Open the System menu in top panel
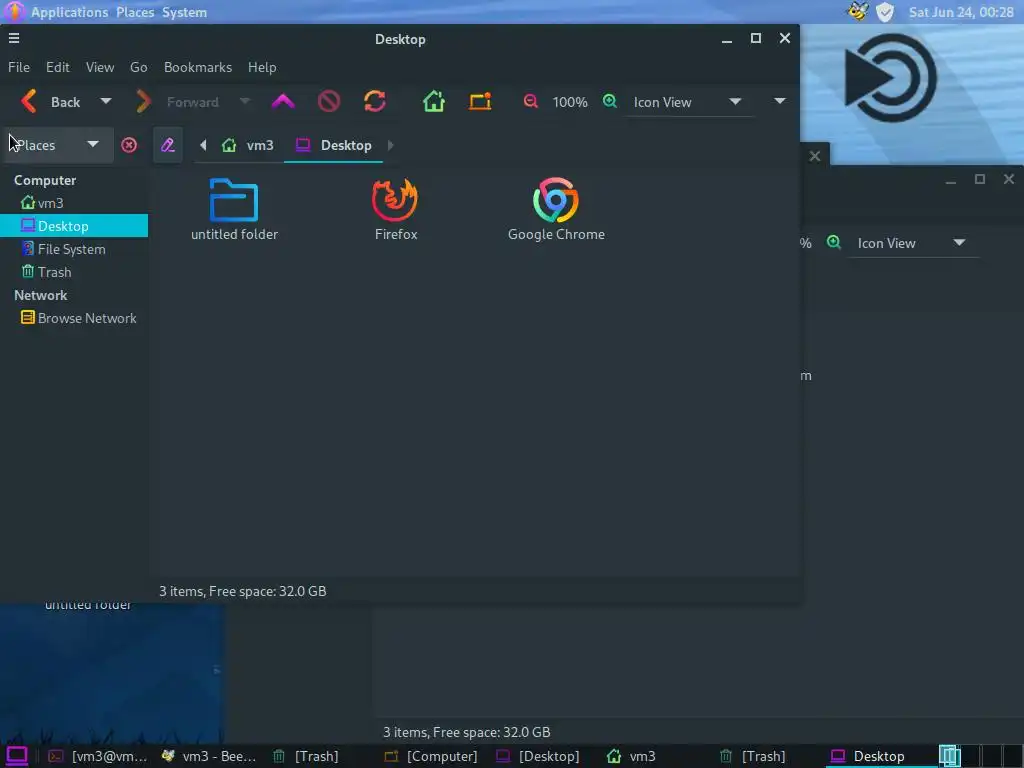 coord(184,12)
